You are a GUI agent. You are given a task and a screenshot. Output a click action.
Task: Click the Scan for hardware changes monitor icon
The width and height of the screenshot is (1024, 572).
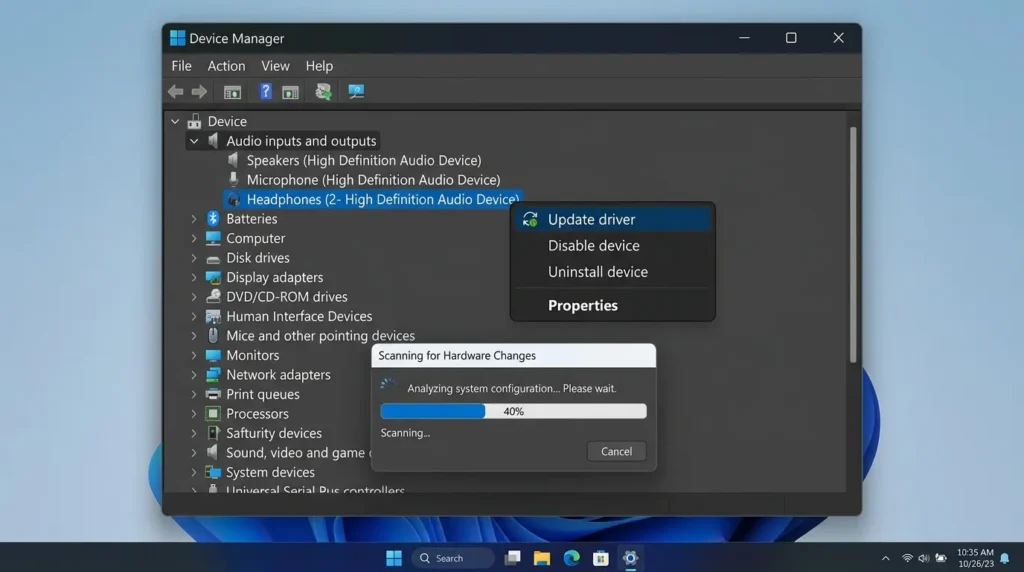coord(356,91)
